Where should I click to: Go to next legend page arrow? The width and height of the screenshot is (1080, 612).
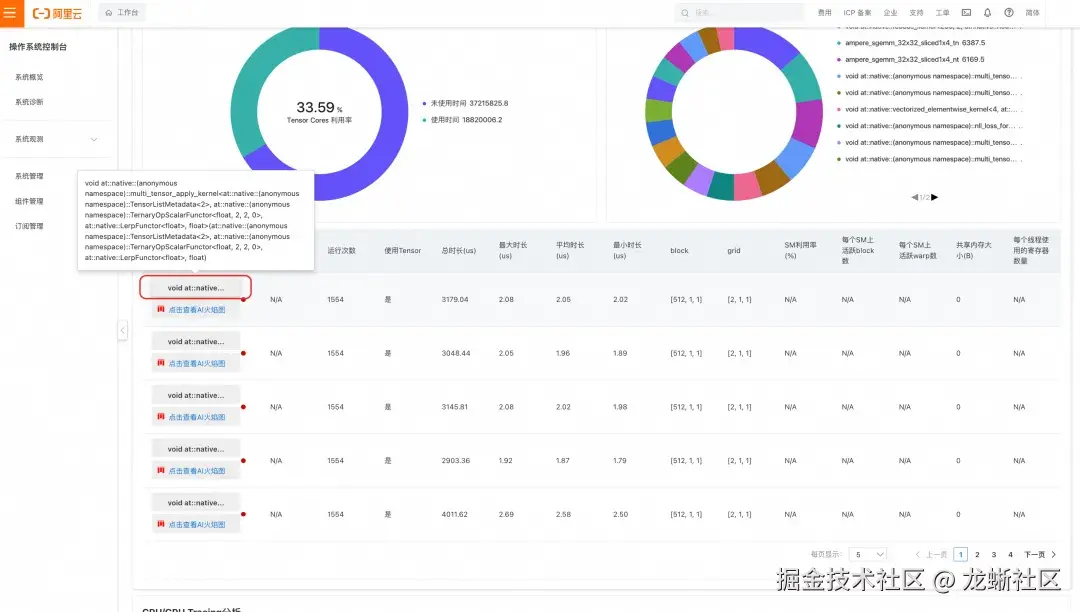[x=935, y=197]
